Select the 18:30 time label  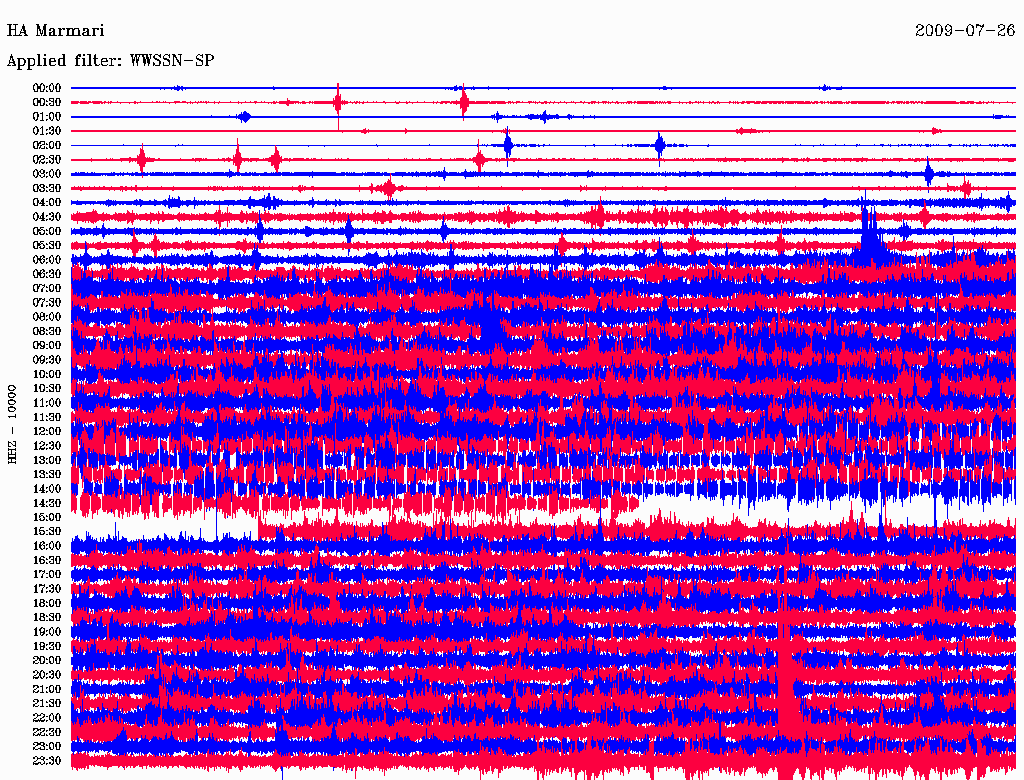(47, 618)
